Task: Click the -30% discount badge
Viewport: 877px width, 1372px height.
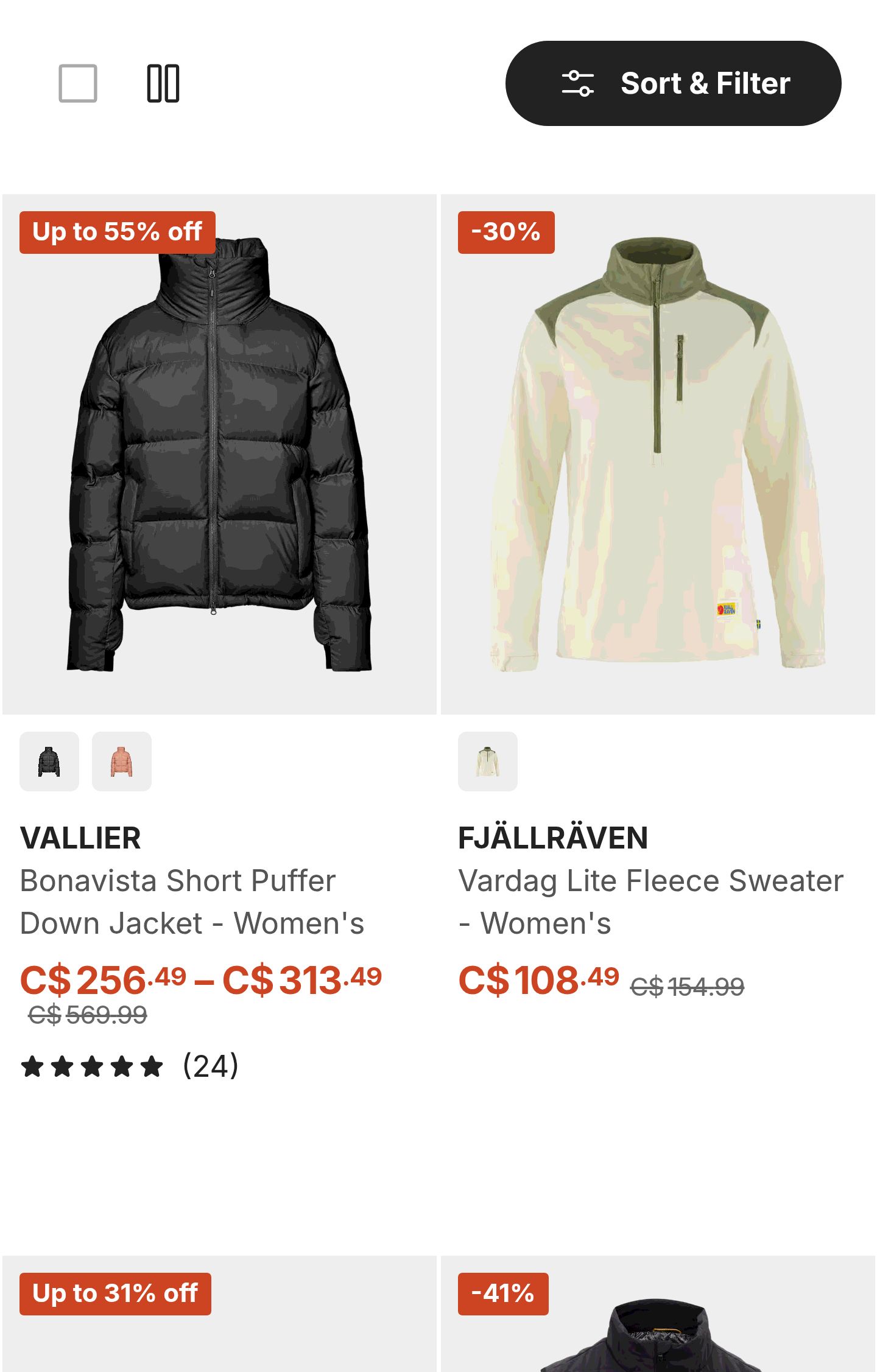Action: point(506,232)
